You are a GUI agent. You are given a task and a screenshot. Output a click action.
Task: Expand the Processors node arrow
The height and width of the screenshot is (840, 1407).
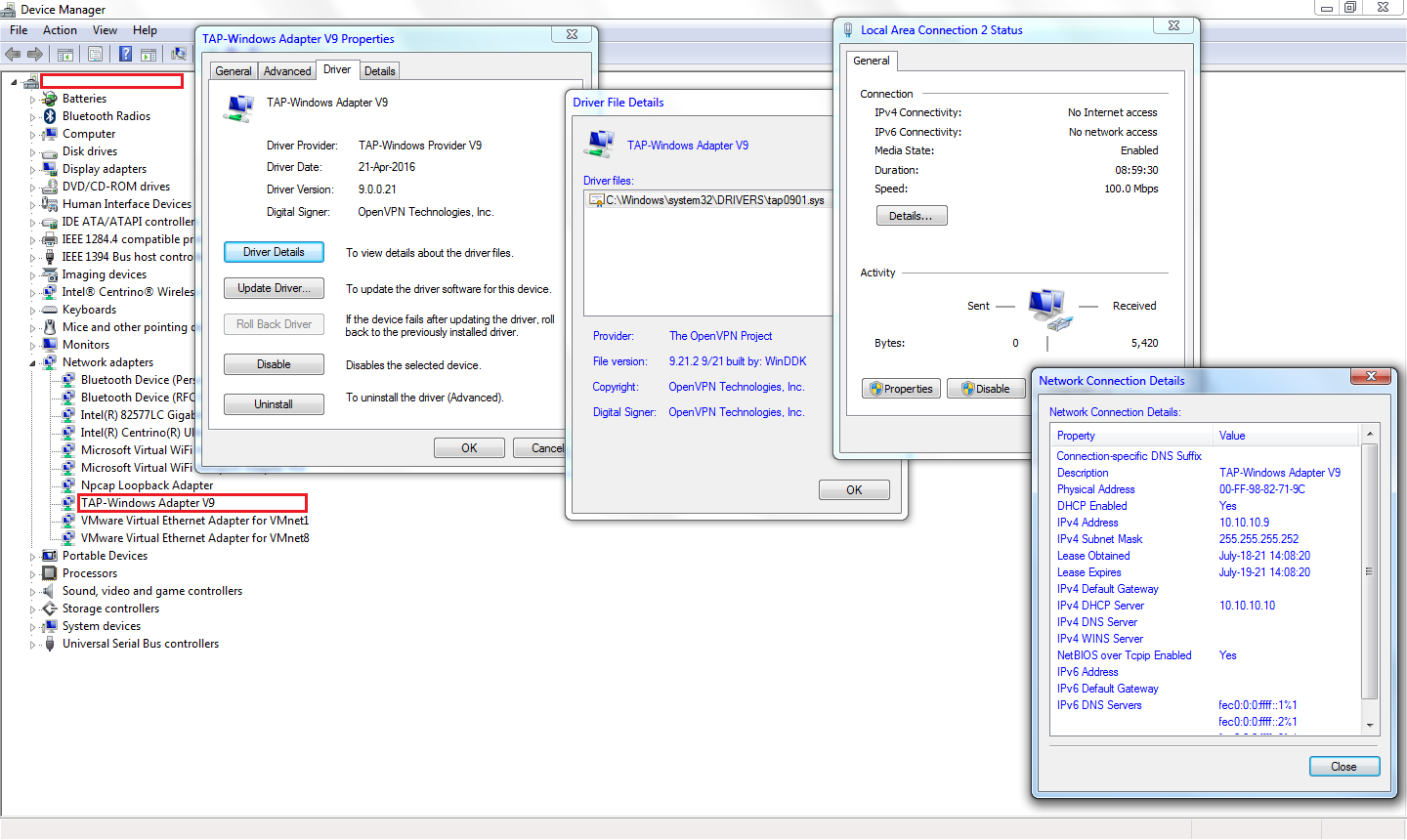pyautogui.click(x=32, y=574)
